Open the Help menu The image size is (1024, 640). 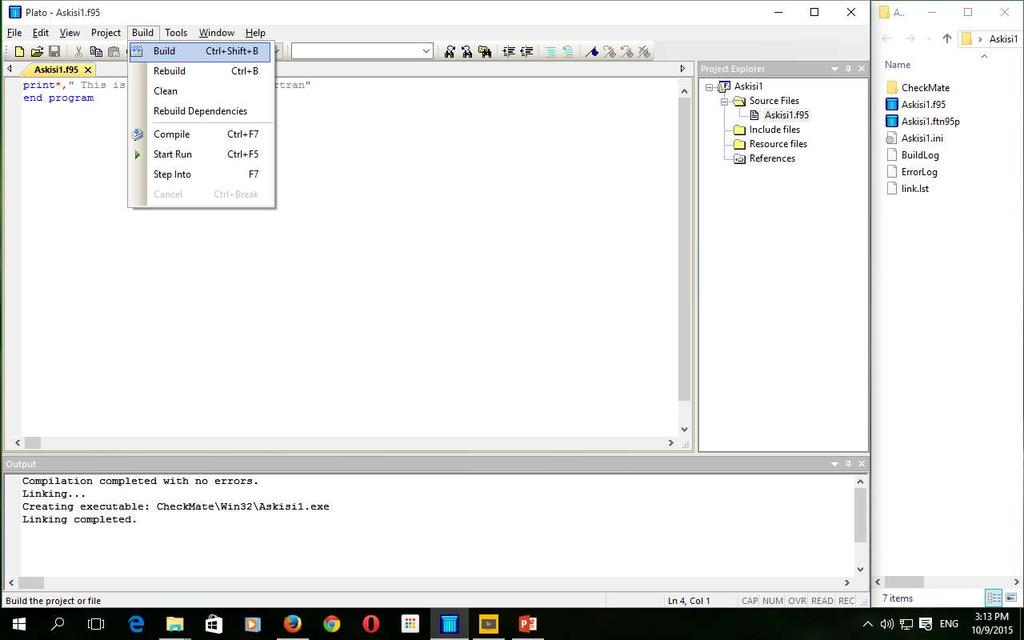coord(255,33)
